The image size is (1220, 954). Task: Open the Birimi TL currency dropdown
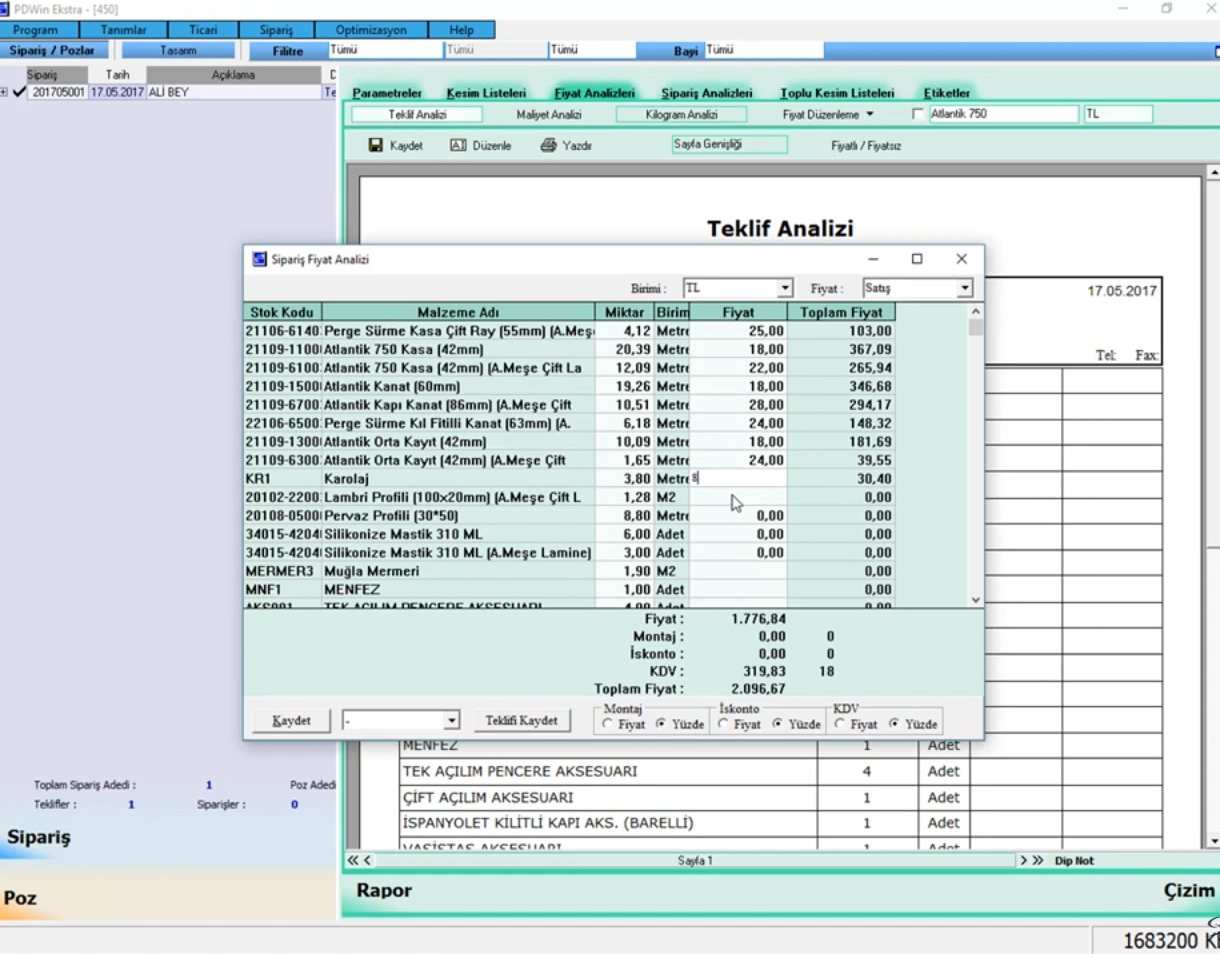click(785, 289)
